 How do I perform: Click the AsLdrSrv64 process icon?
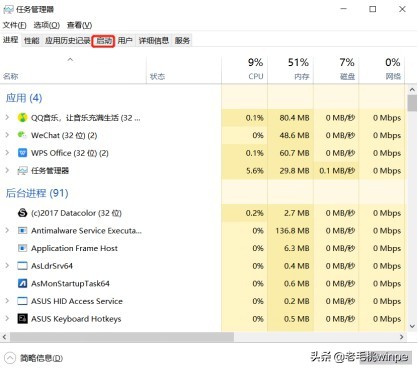(x=22, y=266)
